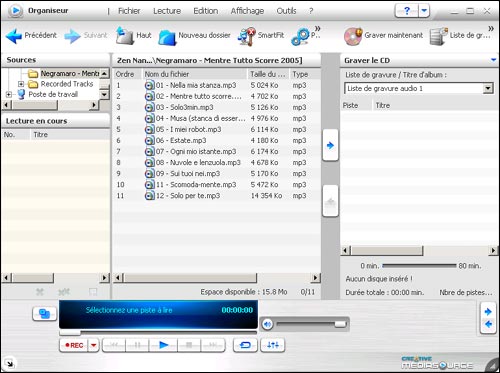Click the Suivant forward arrow
500x373 pixels.
point(72,36)
